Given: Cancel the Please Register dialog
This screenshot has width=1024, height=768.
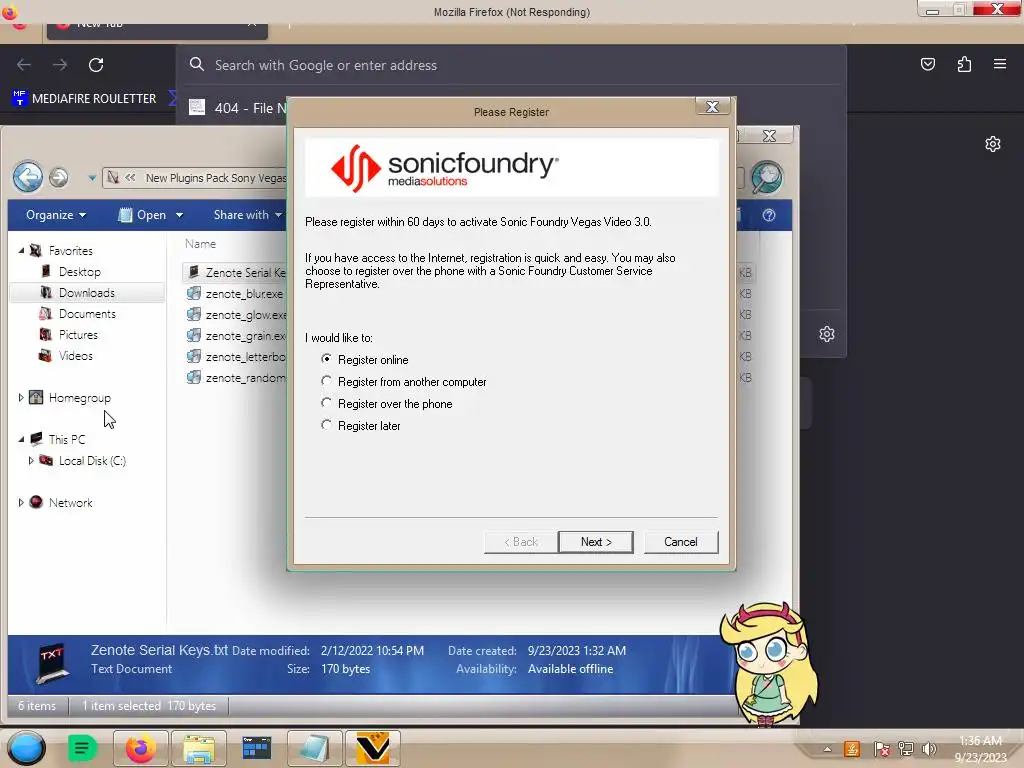Looking at the screenshot, I should (x=680, y=542).
